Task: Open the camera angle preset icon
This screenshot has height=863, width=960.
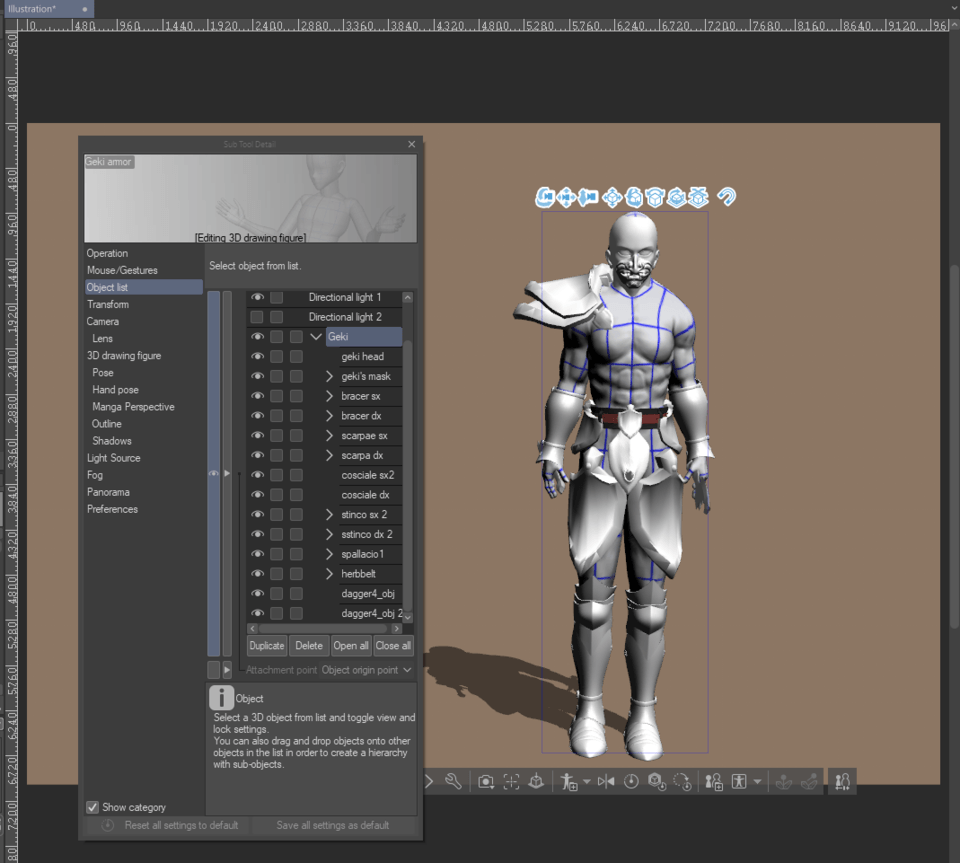Action: click(486, 782)
